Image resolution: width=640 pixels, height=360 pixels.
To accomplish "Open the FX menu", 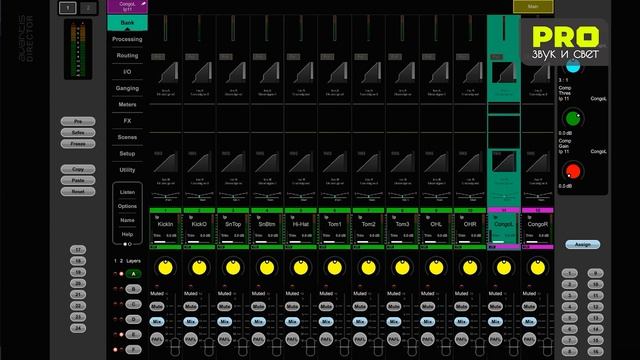I will (127, 121).
